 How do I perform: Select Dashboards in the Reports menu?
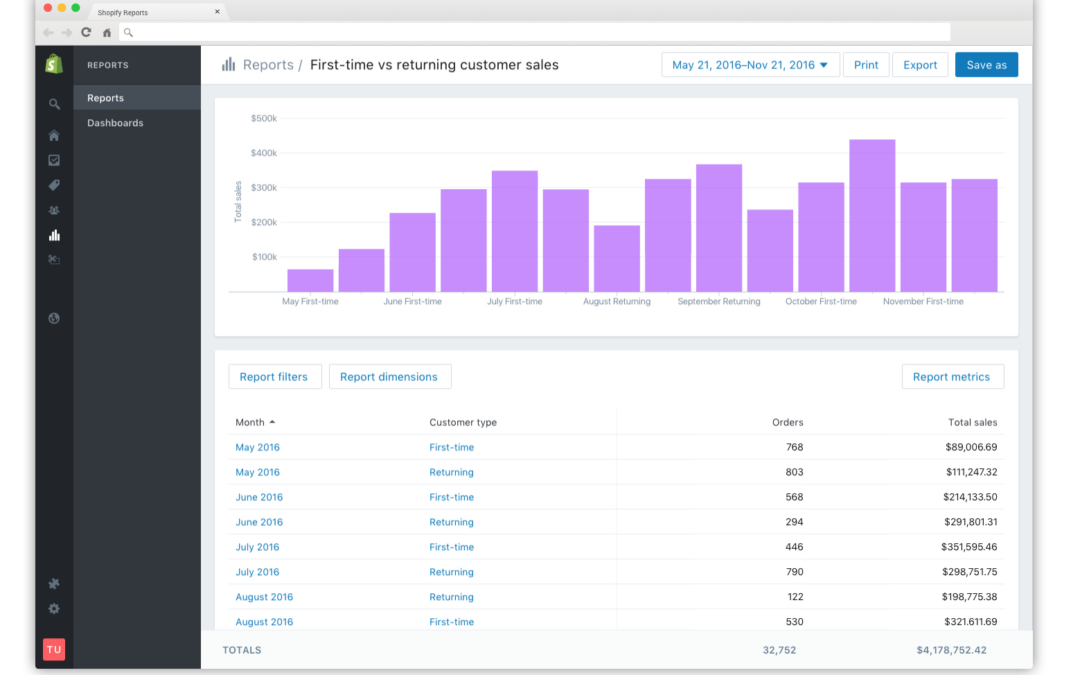115,123
